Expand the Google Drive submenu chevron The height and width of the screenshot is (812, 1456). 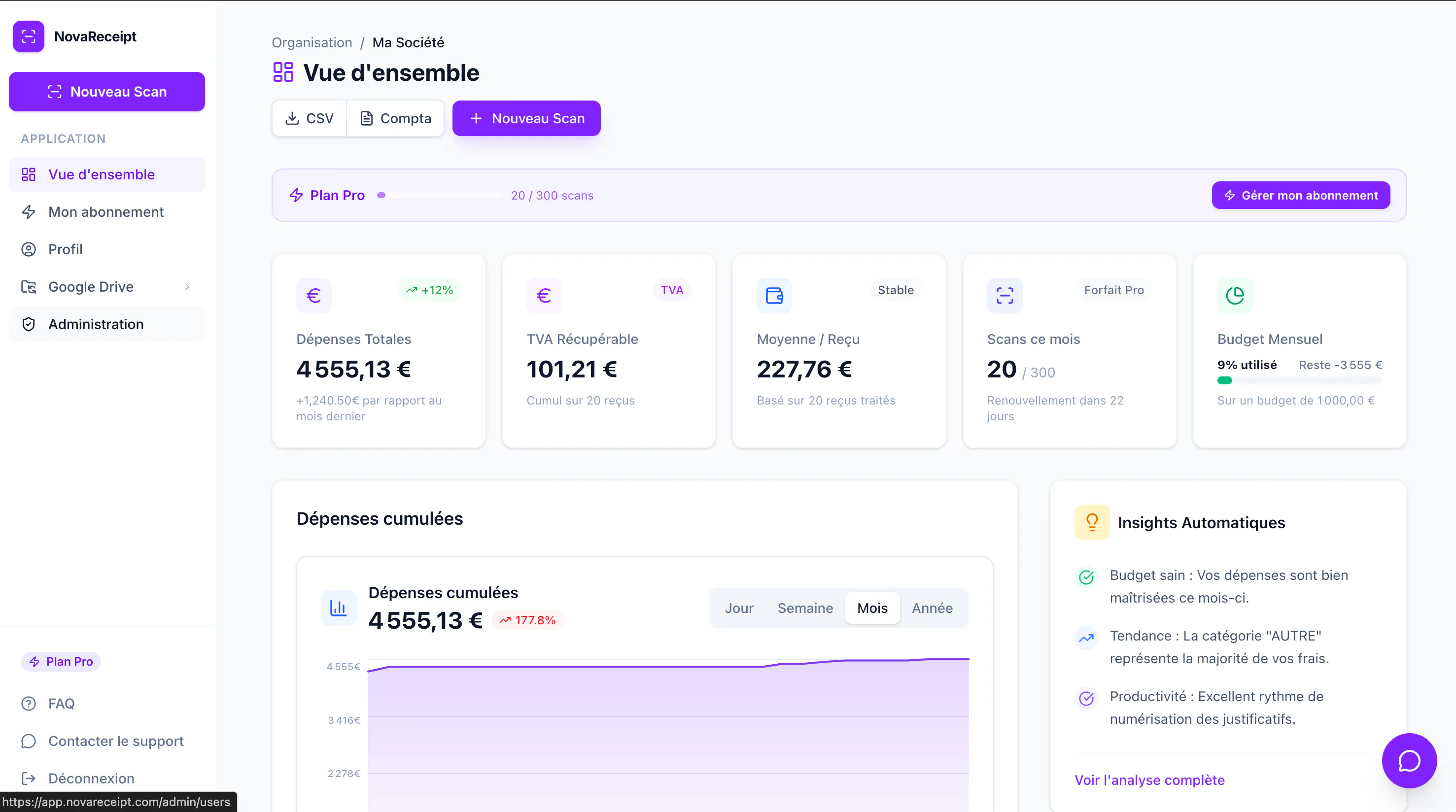tap(187, 287)
